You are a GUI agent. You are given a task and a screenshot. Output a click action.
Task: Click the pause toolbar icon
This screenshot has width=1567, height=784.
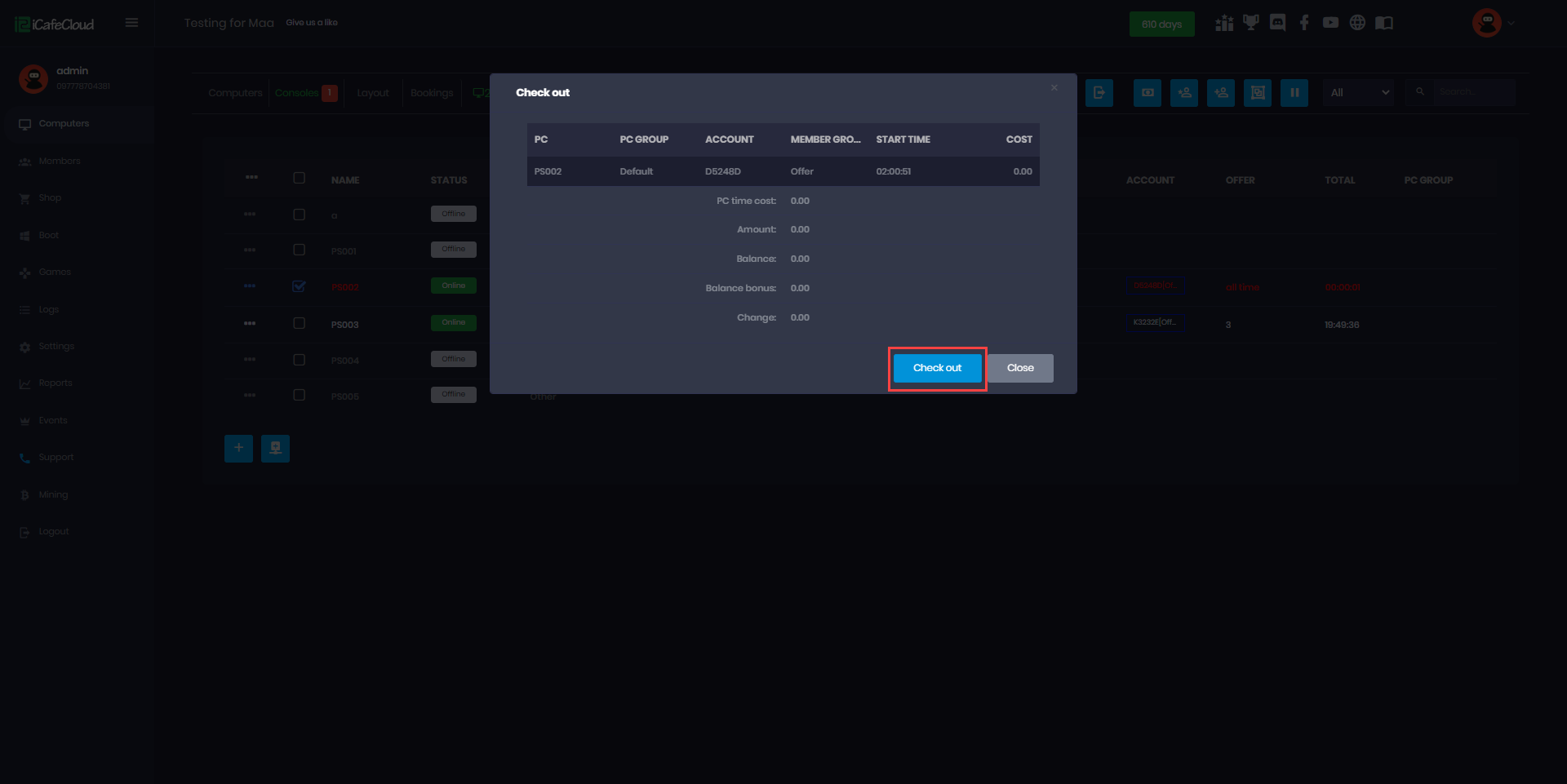click(x=1294, y=92)
